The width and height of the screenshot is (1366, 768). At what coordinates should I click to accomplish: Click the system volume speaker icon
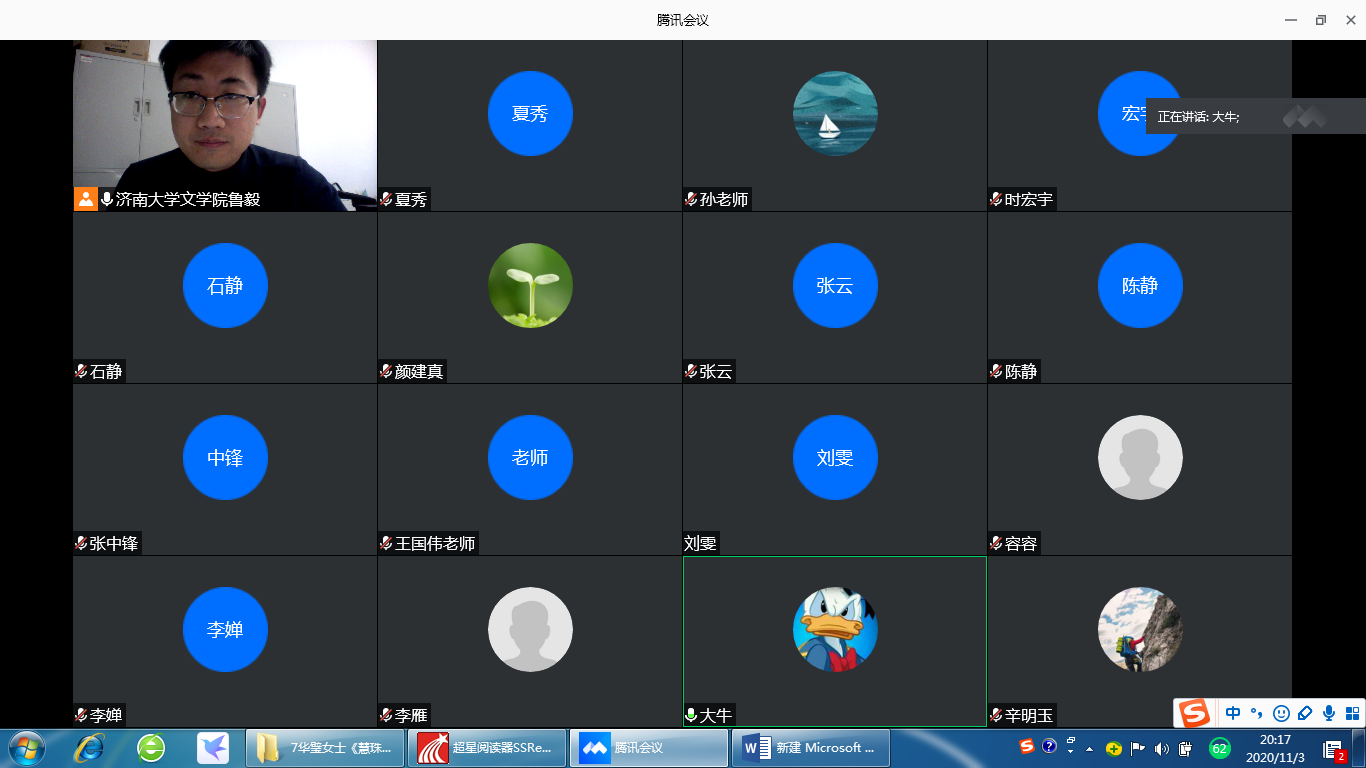(x=1161, y=748)
